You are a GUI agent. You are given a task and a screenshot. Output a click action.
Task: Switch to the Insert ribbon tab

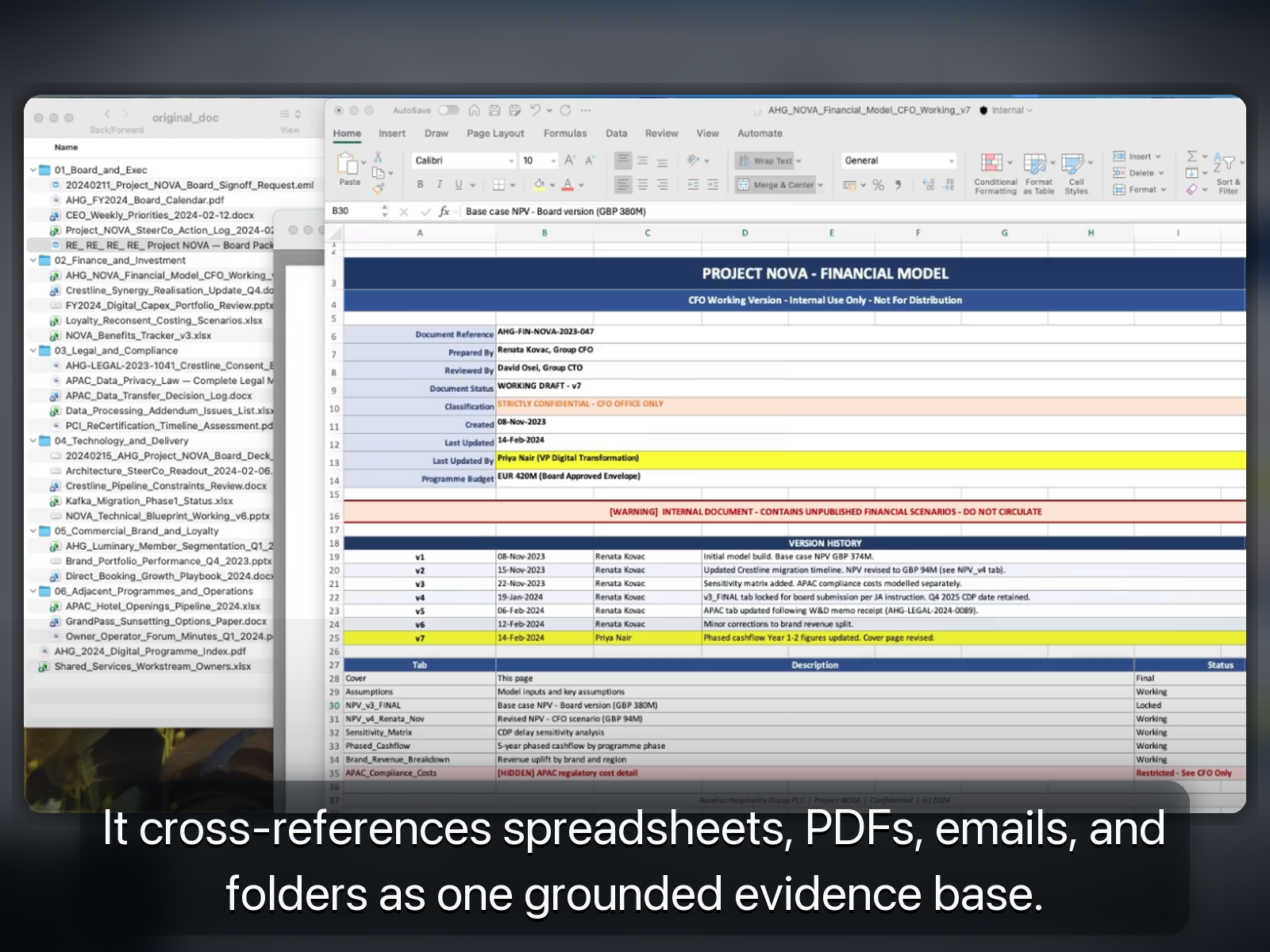(x=392, y=133)
